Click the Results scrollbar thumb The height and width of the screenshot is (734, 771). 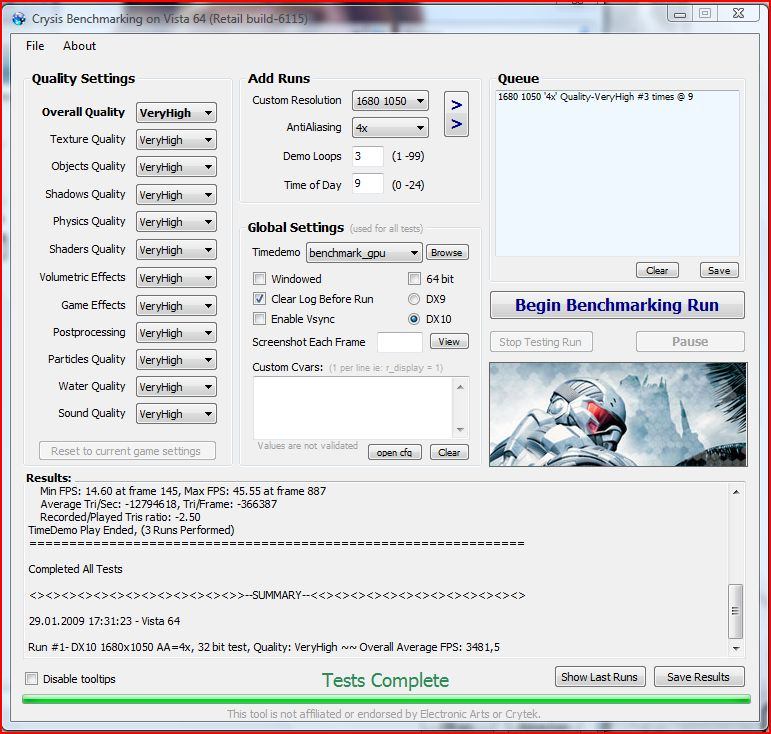[736, 611]
